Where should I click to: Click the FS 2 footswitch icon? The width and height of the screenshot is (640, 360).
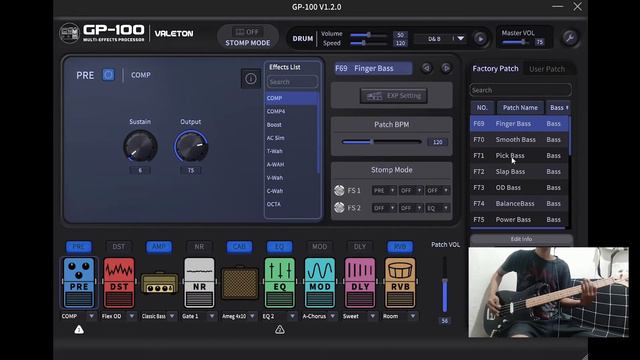click(339, 207)
